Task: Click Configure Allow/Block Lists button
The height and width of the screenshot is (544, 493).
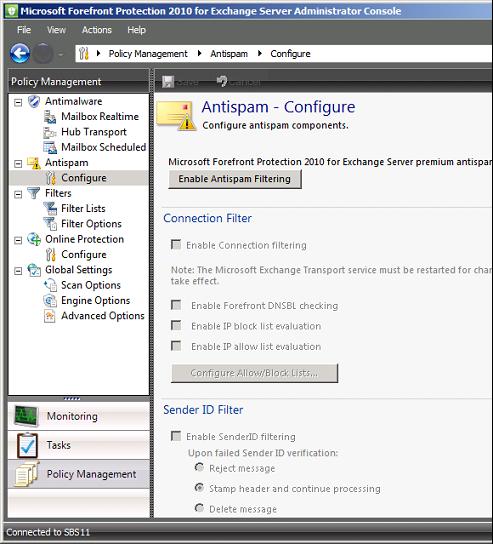Action: [x=254, y=373]
